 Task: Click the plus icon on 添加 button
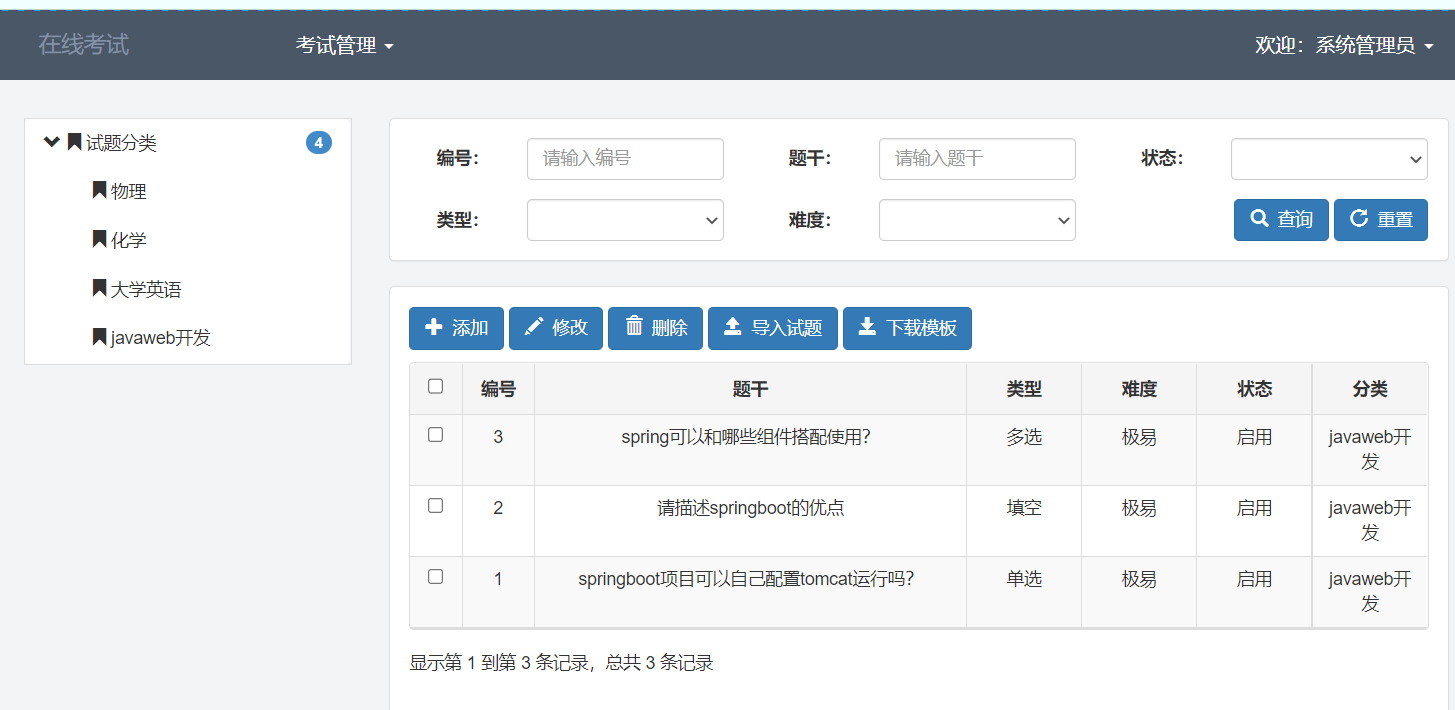click(x=433, y=328)
